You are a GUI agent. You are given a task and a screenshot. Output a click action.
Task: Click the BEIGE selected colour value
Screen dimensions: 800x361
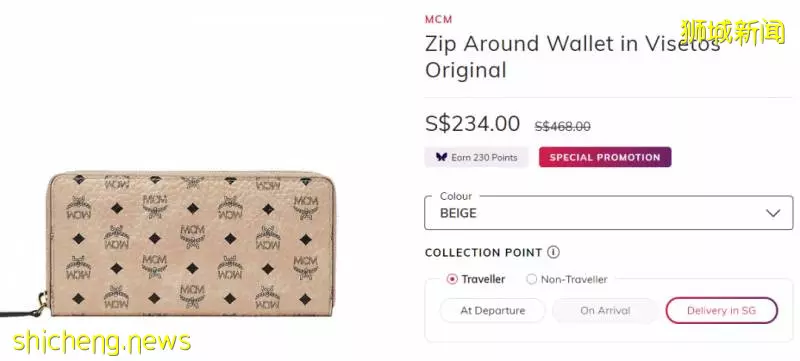(458, 214)
